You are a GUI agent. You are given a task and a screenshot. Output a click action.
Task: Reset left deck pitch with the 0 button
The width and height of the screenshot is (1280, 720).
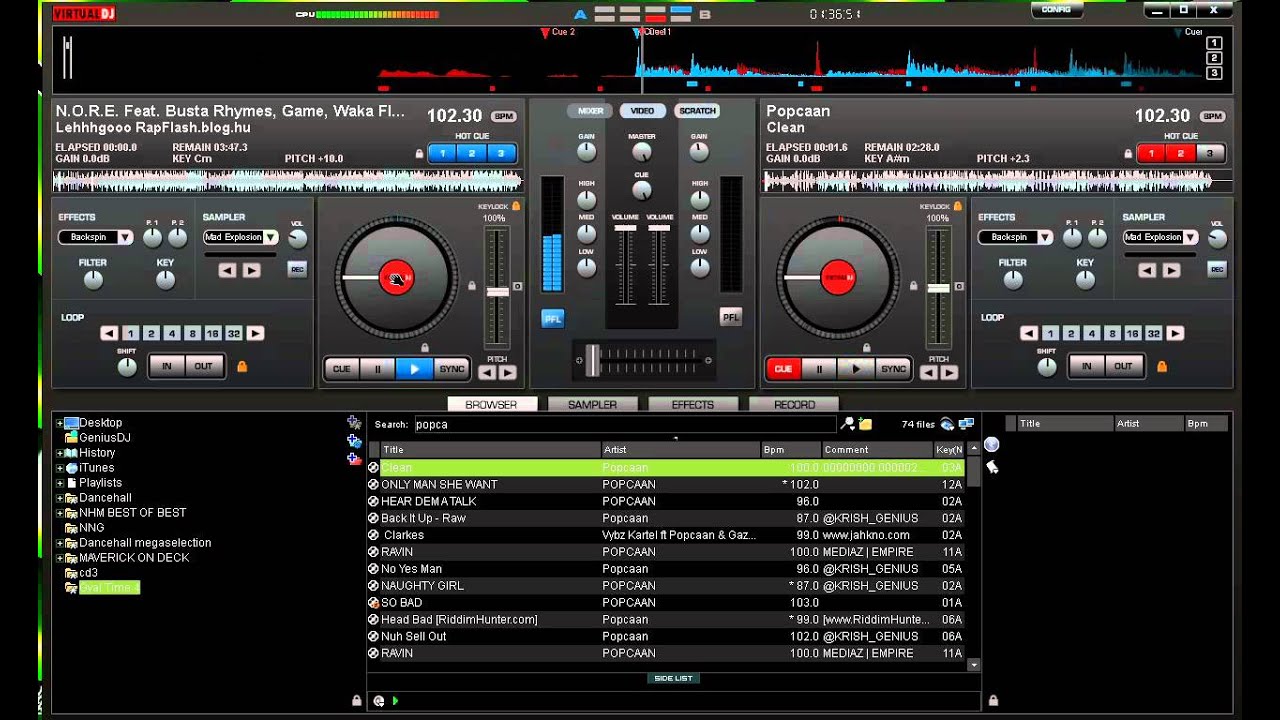point(518,287)
